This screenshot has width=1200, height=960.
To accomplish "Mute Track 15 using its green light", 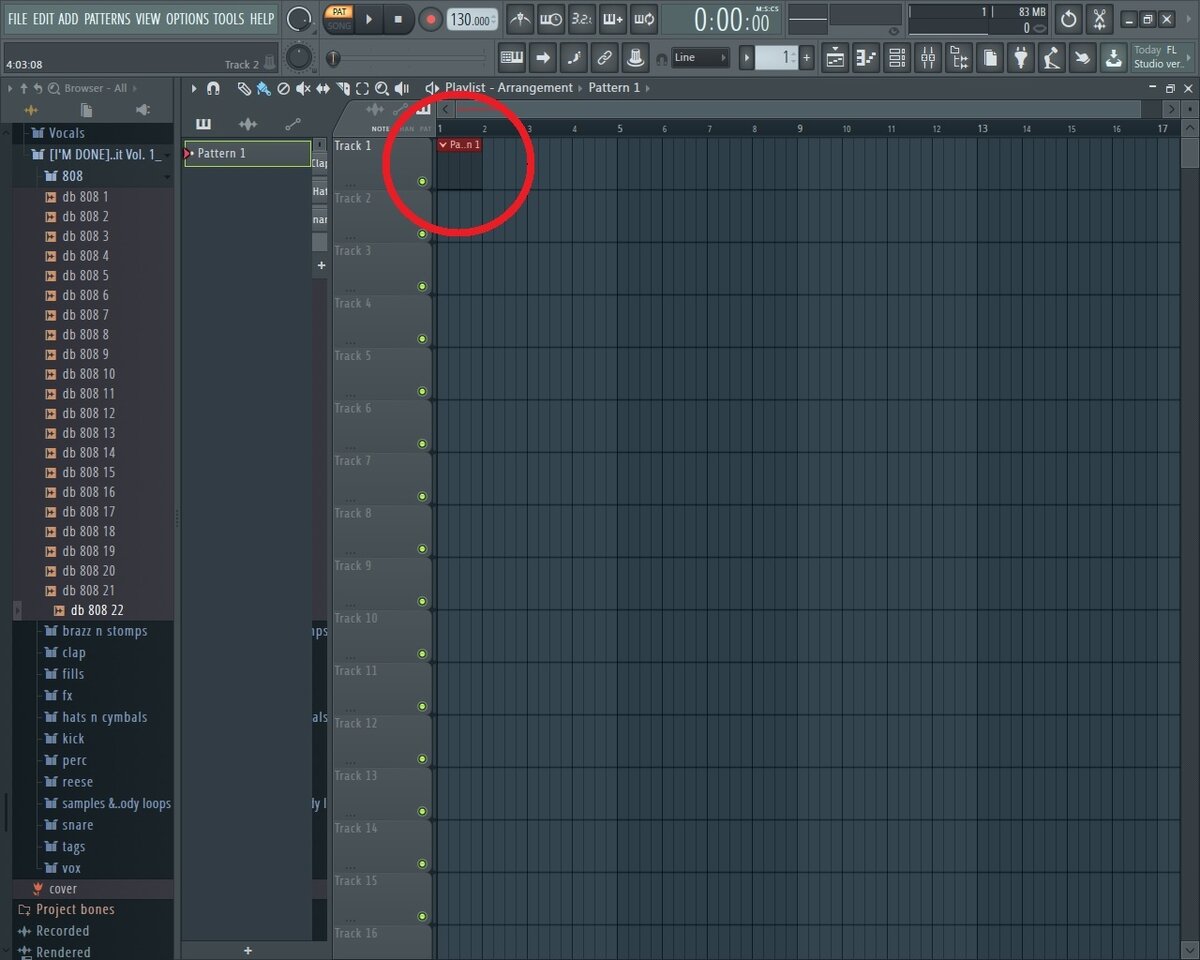I will pyautogui.click(x=422, y=916).
